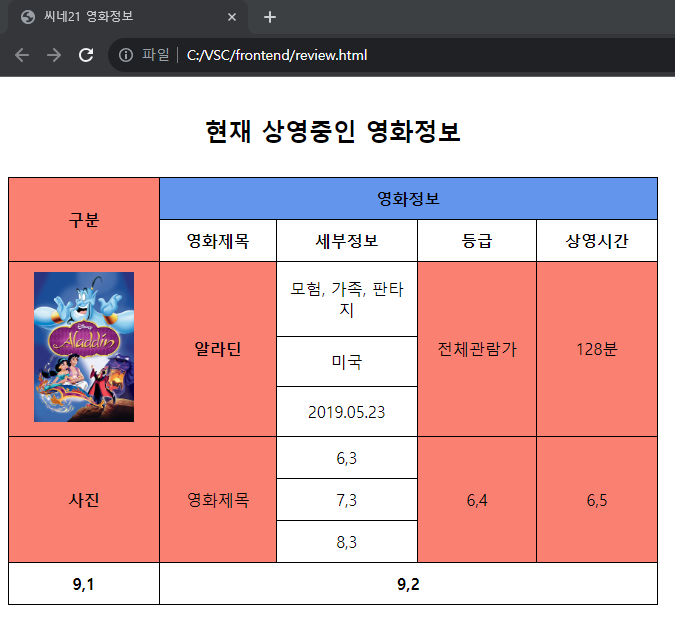Click the 상영시간 column header
The width and height of the screenshot is (675, 625).
pyautogui.click(x=597, y=241)
